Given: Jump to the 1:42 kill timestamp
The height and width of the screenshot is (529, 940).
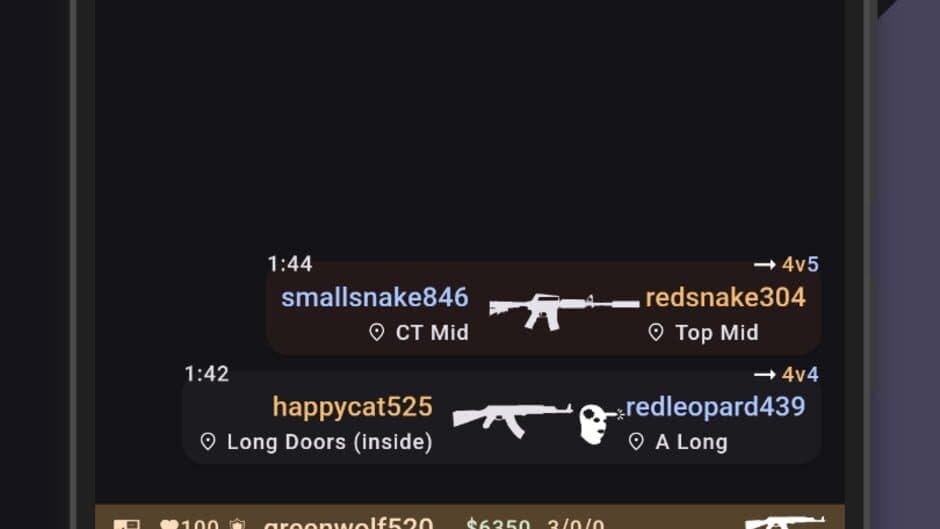Looking at the screenshot, I should click(x=207, y=374).
